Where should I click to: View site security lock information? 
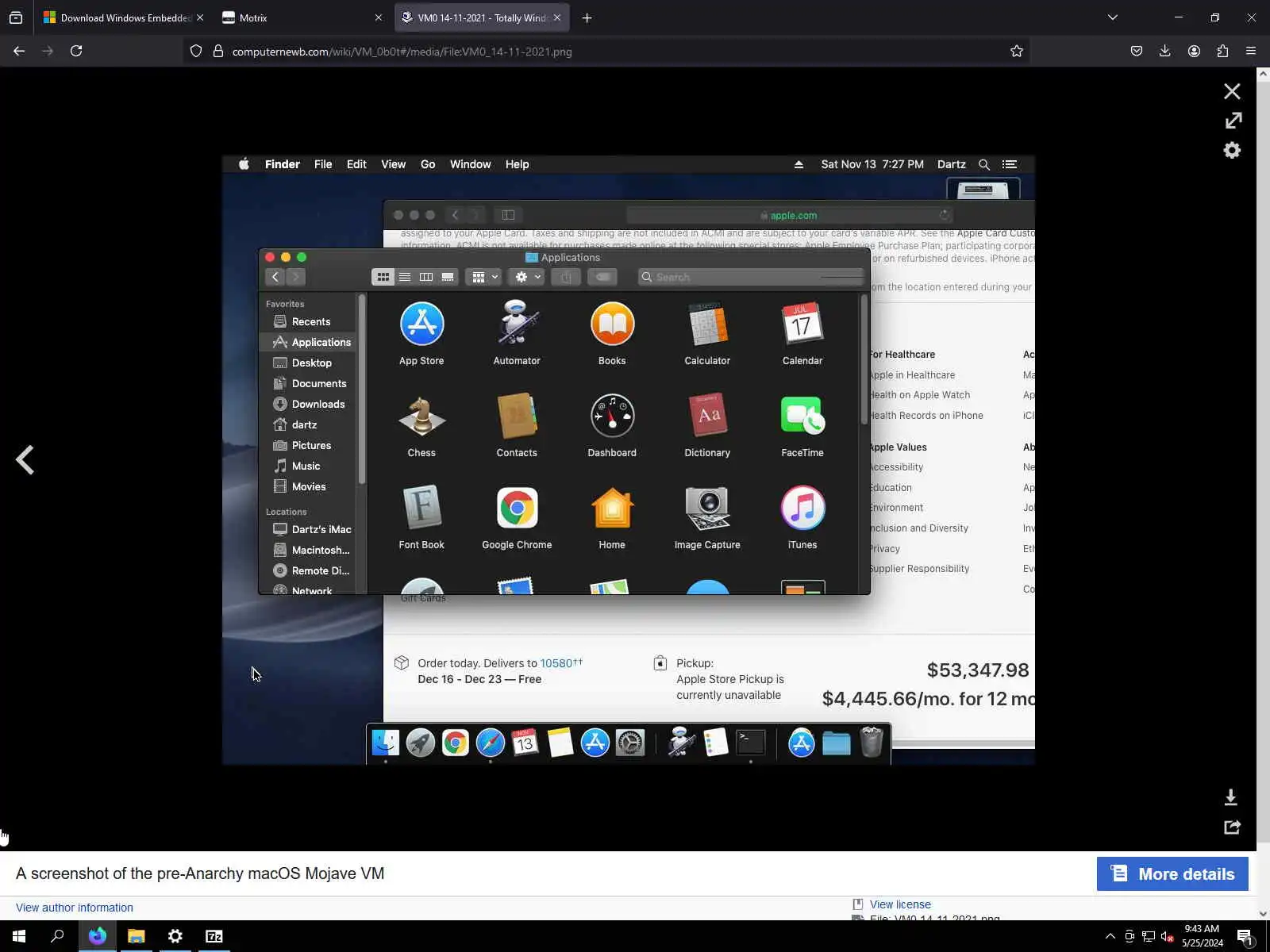[x=218, y=51]
